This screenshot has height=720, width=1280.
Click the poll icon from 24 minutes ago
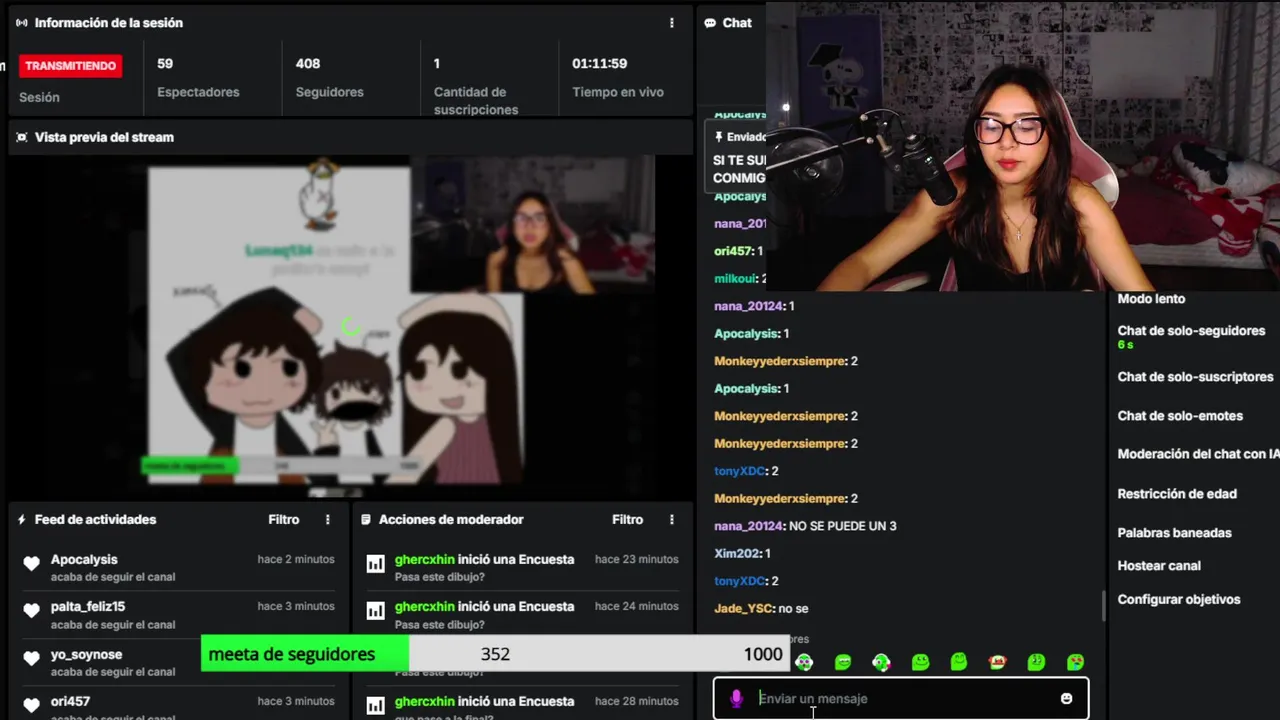[x=375, y=611]
